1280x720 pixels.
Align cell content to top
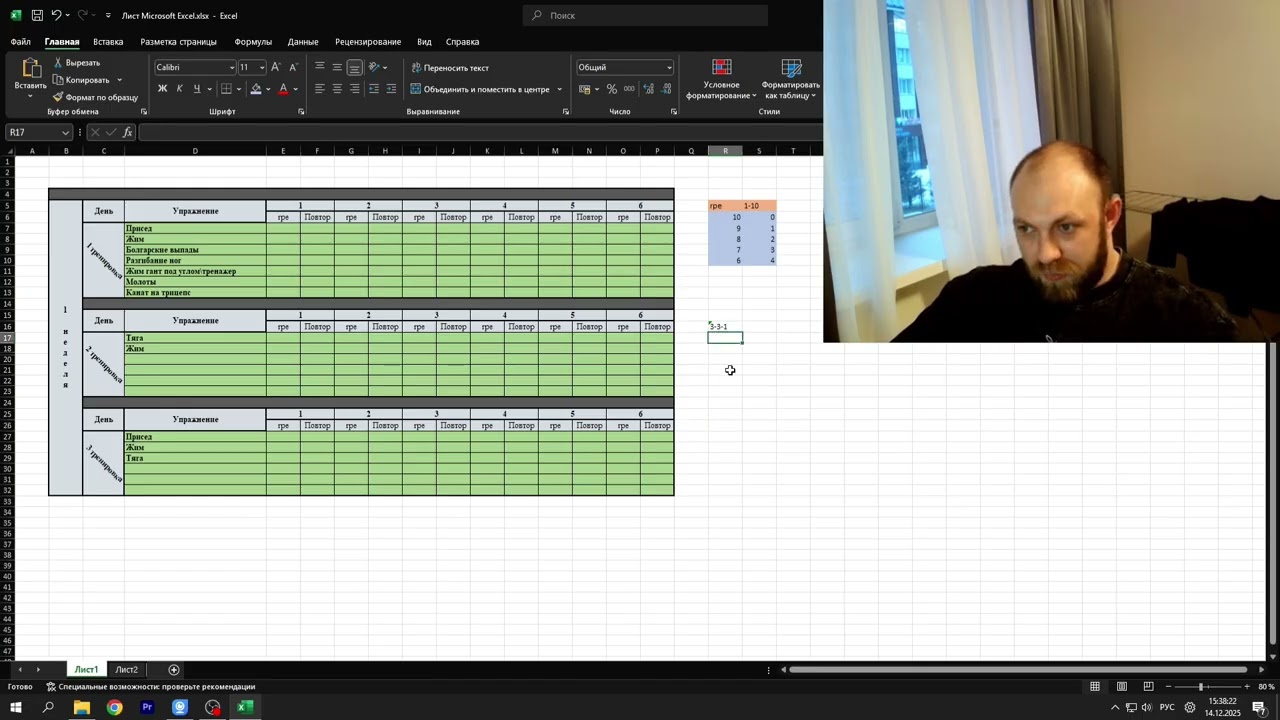tap(320, 67)
